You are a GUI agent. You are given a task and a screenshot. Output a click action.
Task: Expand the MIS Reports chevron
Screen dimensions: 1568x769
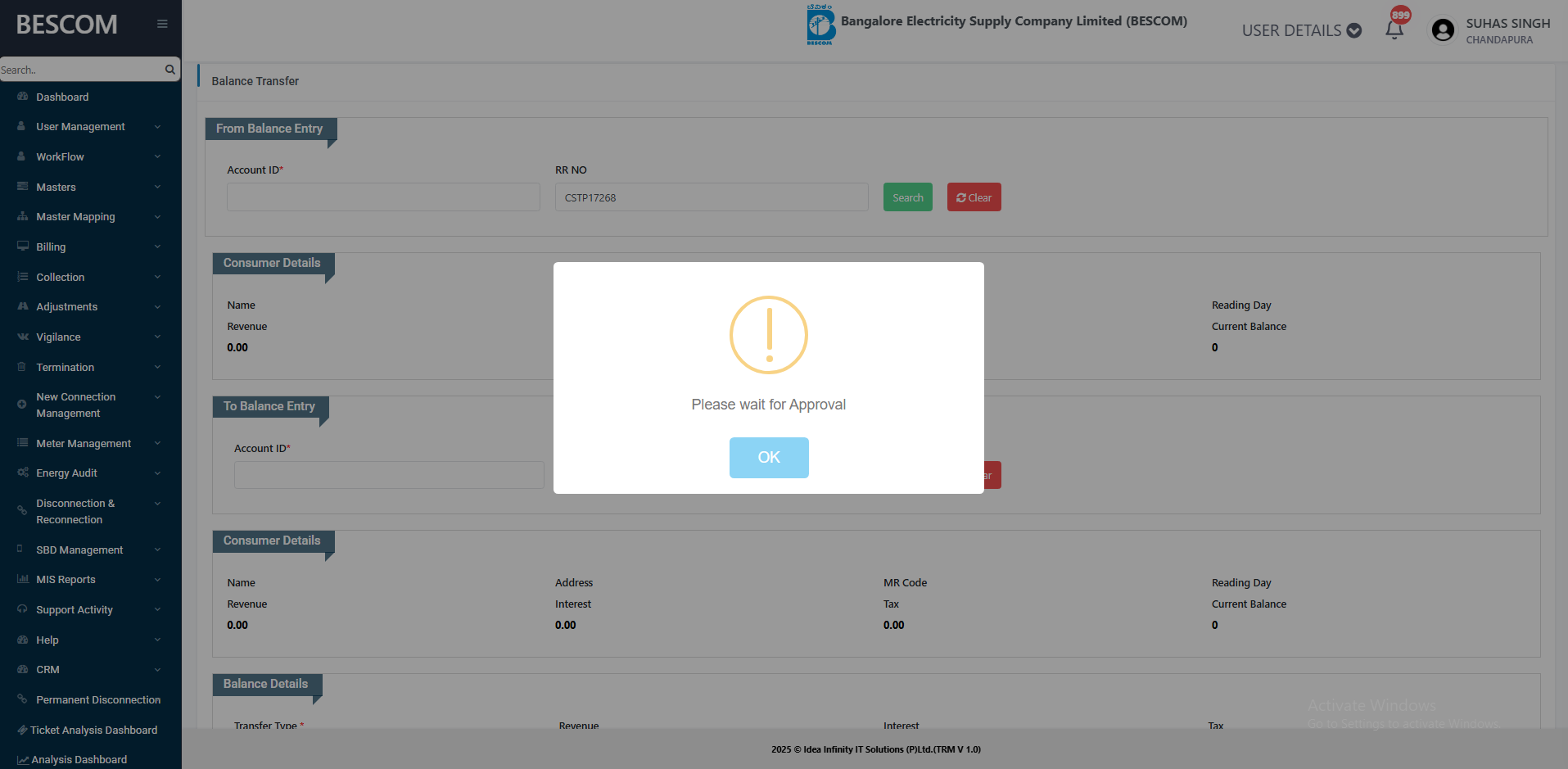157,579
